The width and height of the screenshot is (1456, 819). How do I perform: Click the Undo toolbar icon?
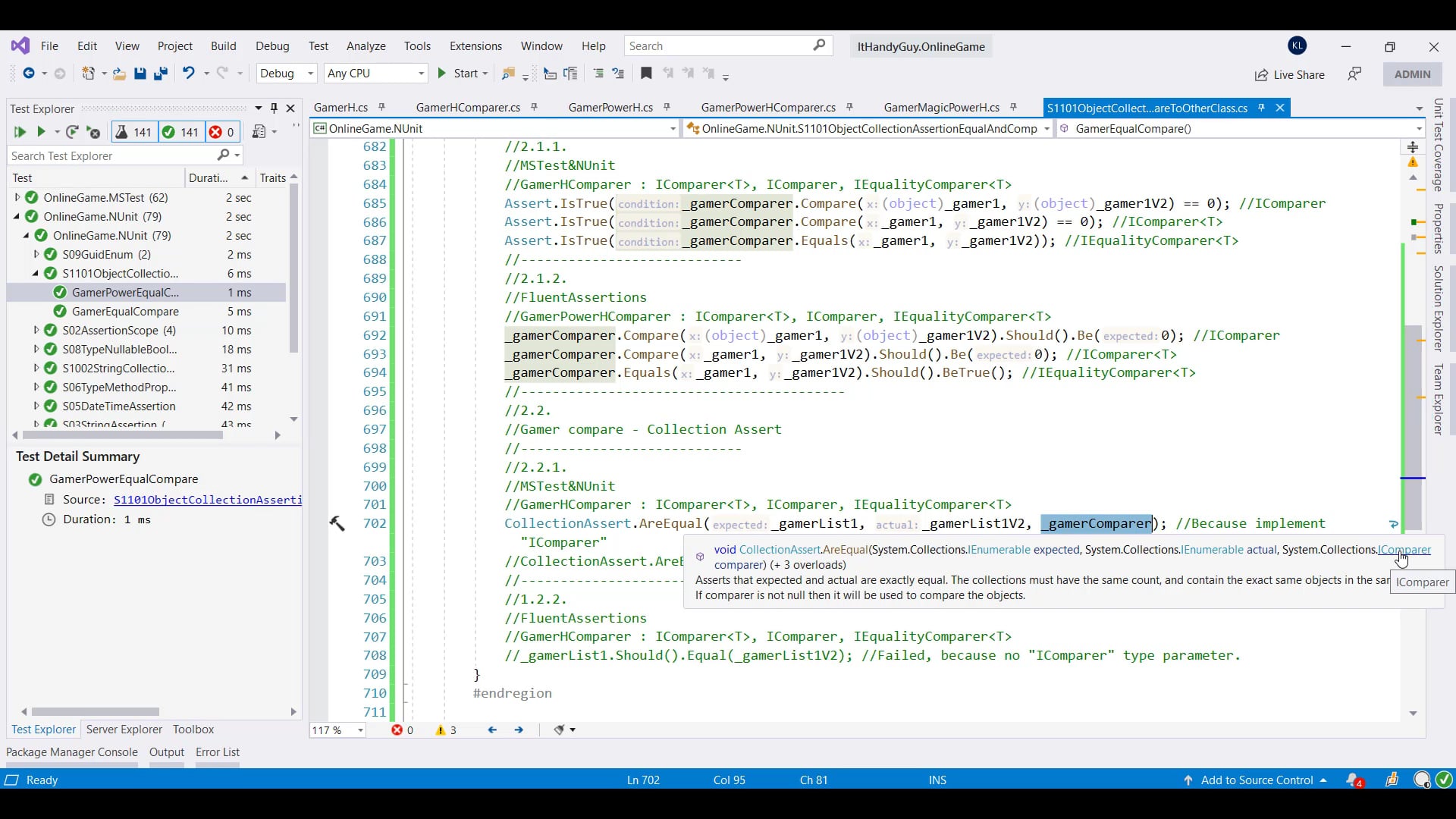[188, 73]
